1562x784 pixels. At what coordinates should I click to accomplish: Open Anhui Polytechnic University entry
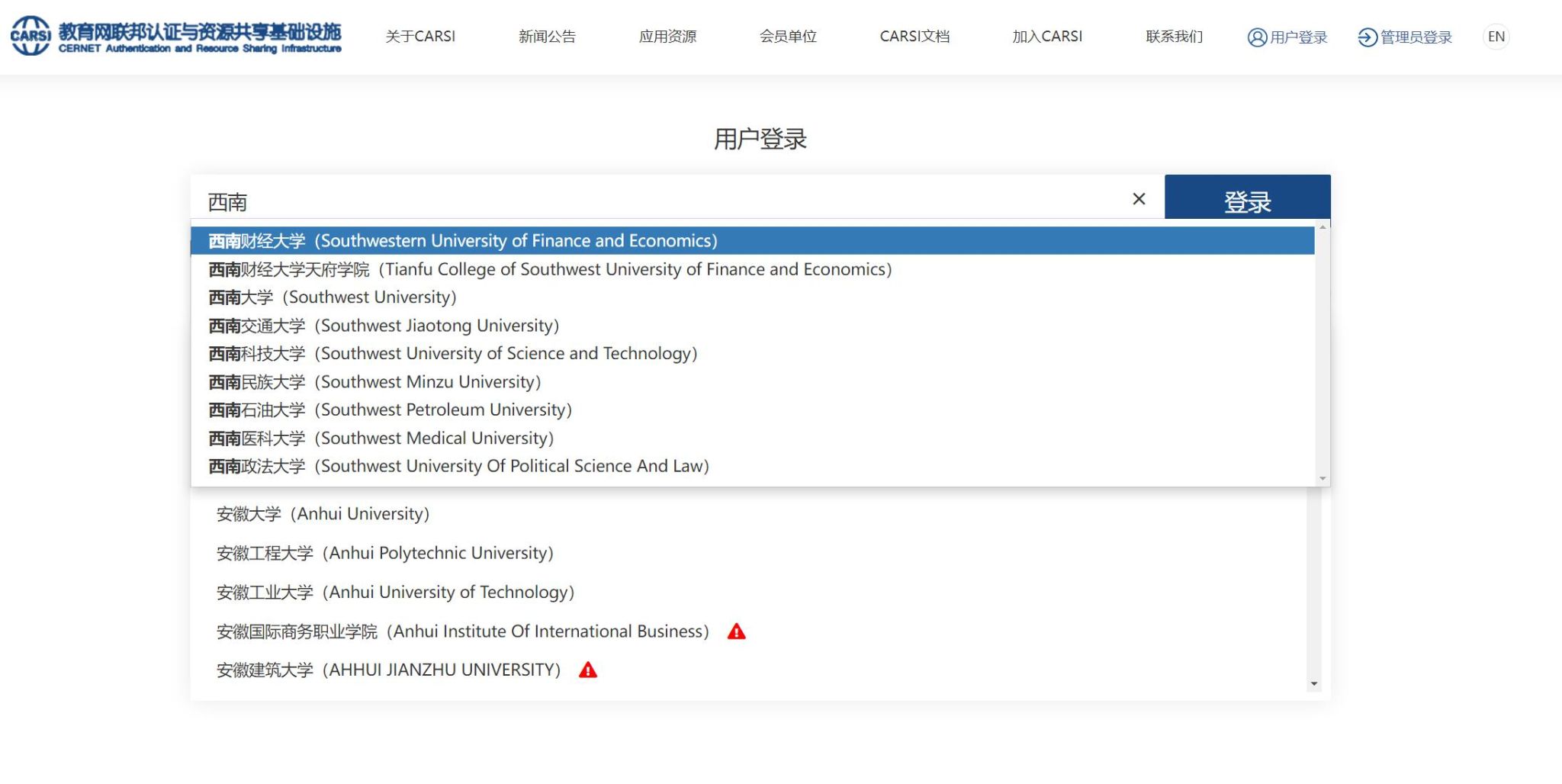click(x=384, y=553)
